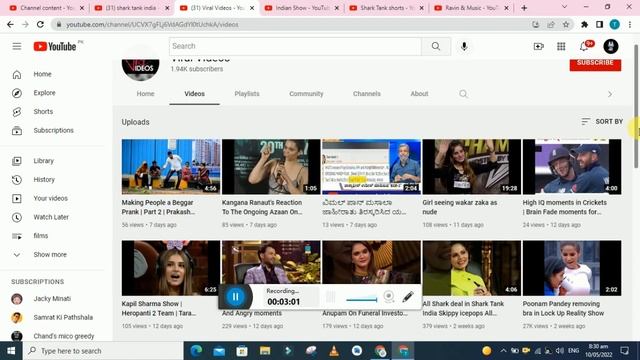Click the SUBSCRIBE button
640x360 pixels.
tap(595, 63)
